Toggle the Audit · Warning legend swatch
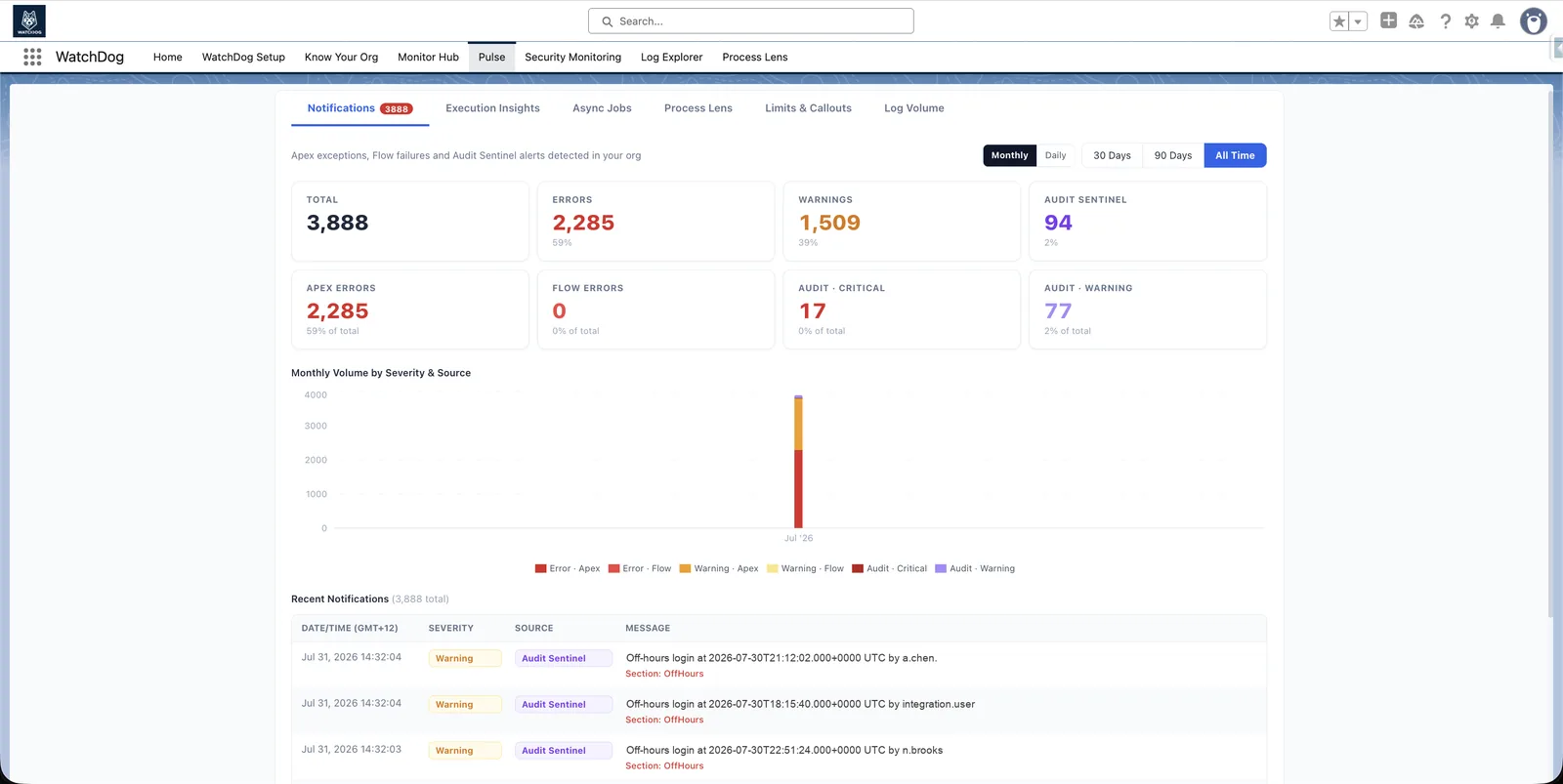This screenshot has width=1563, height=784. (940, 568)
